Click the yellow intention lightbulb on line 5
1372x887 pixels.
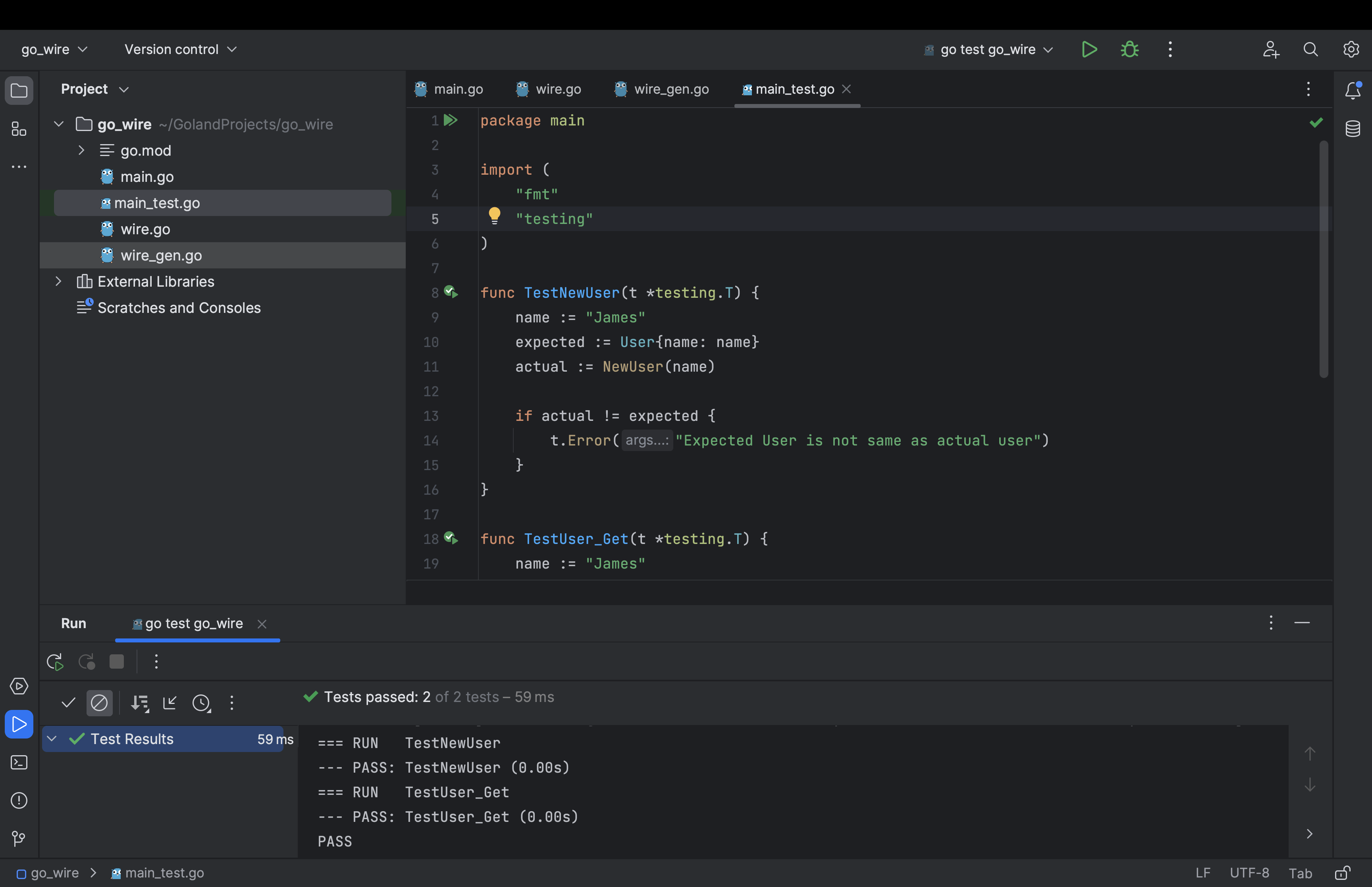[x=494, y=216]
